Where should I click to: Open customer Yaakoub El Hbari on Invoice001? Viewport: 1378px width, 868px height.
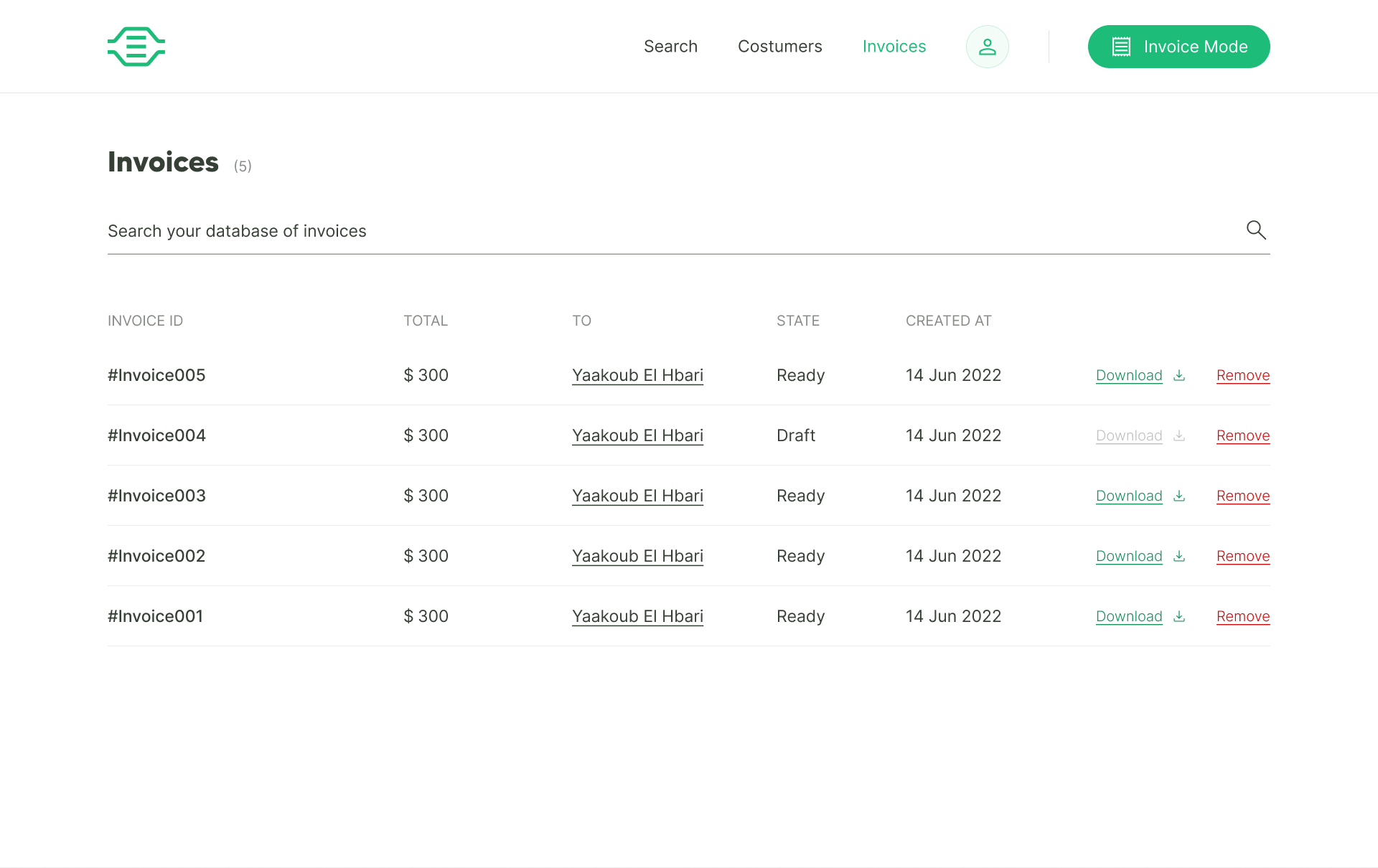click(x=637, y=616)
